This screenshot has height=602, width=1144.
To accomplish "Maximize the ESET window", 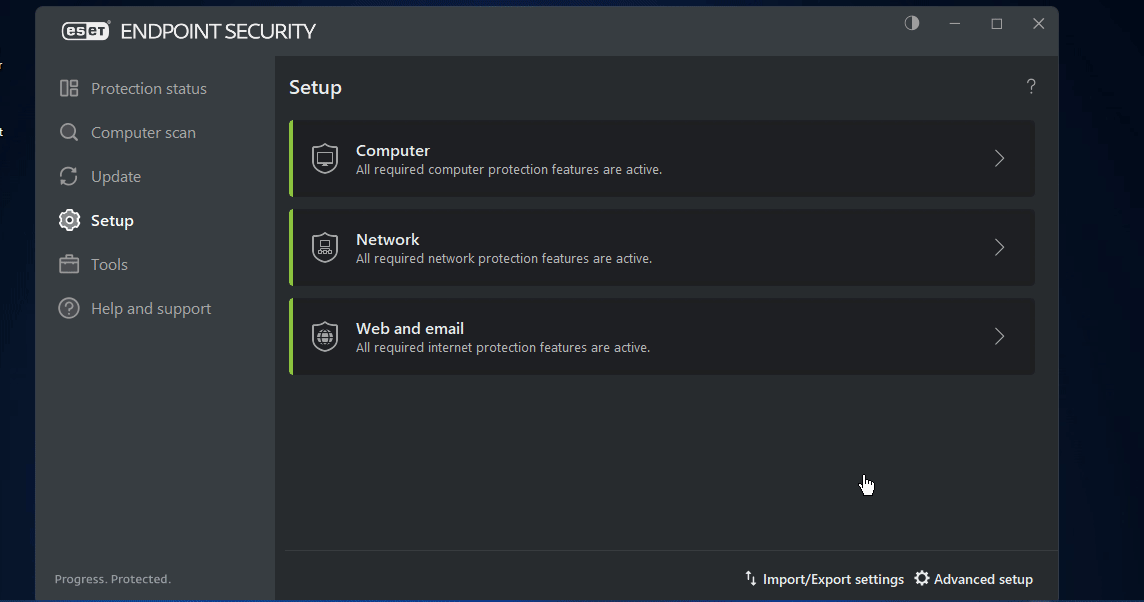I will [997, 24].
